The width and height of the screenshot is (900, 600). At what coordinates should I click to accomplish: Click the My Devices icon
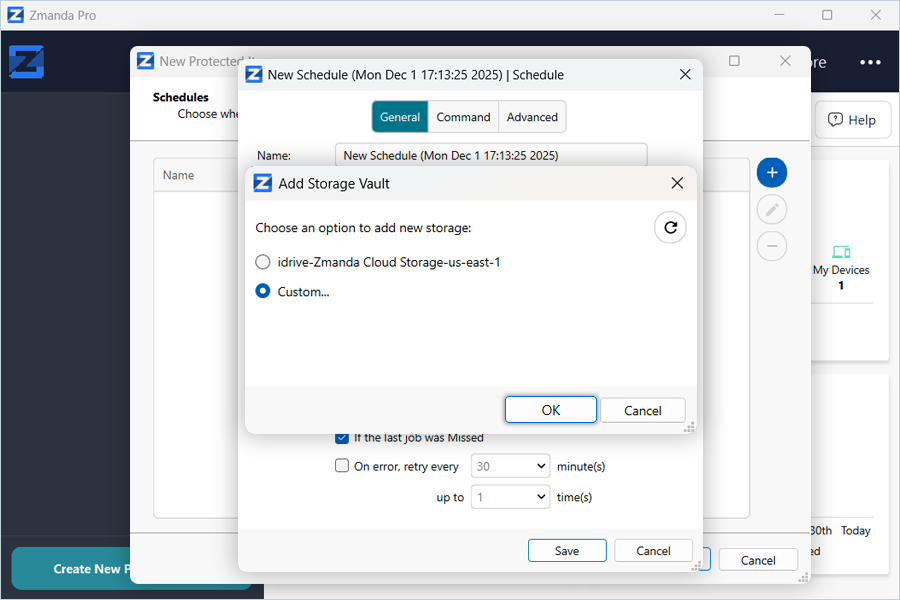tap(840, 252)
